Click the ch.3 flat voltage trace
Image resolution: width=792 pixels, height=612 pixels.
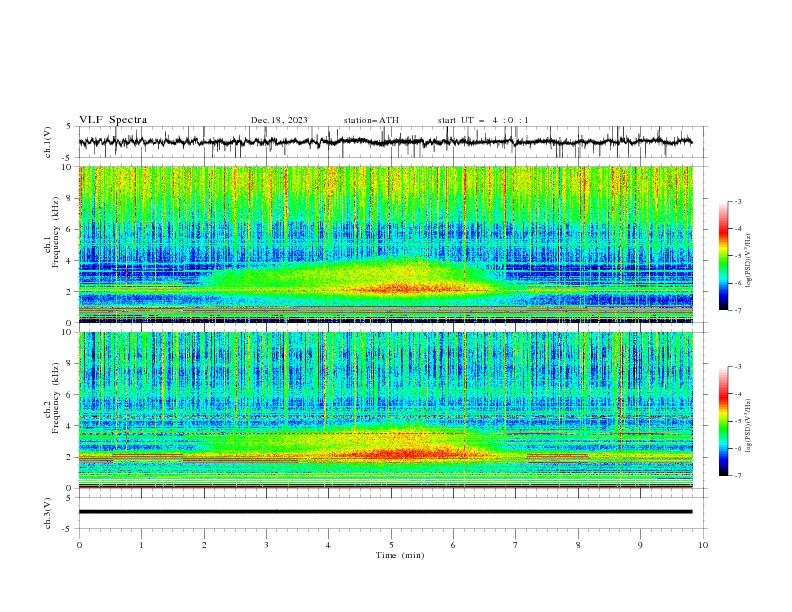[385, 512]
